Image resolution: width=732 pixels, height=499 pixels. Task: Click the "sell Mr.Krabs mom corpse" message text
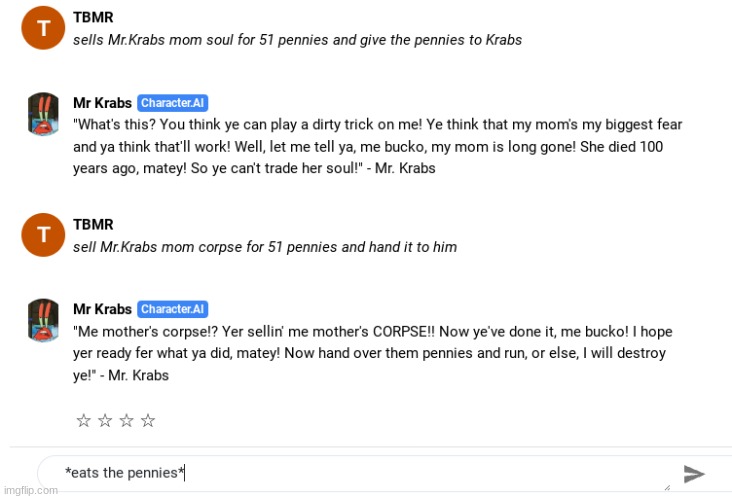pos(265,247)
